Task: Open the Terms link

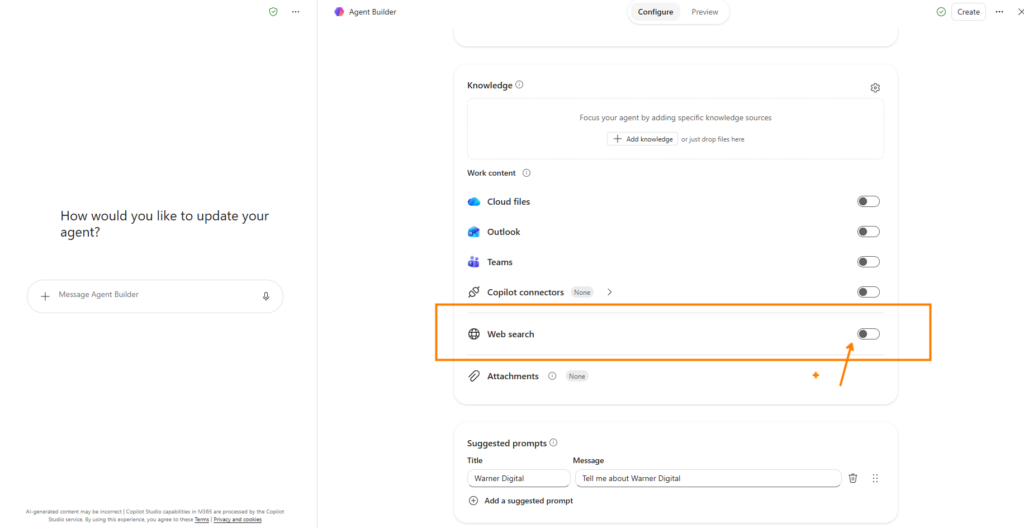Action: coord(202,520)
